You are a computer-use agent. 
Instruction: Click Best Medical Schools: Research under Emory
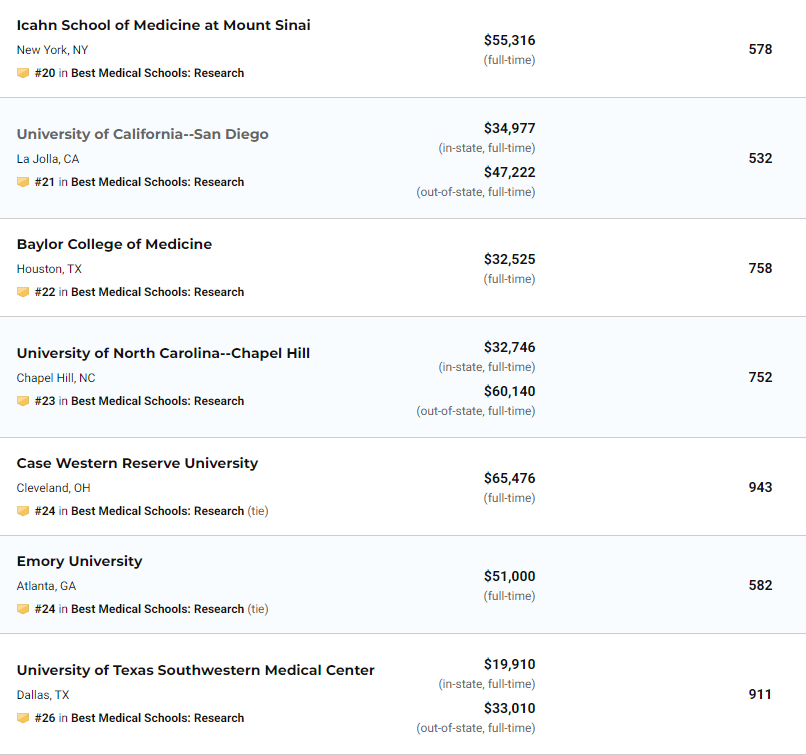(157, 609)
